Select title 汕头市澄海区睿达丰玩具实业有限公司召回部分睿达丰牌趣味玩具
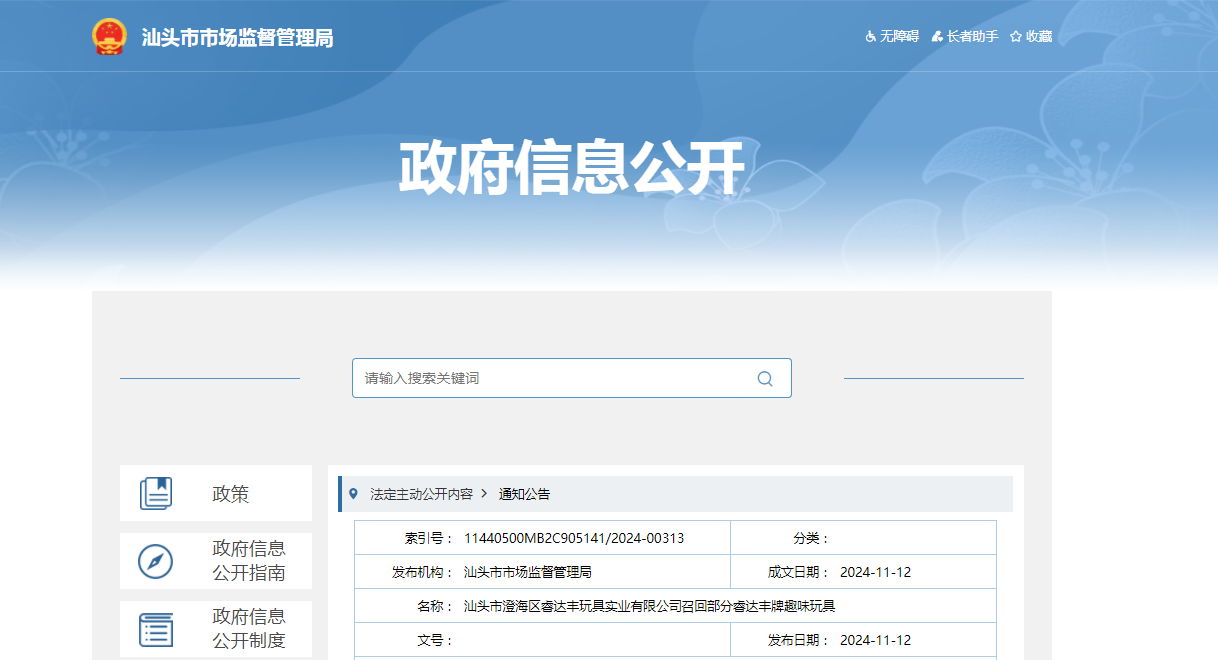This screenshot has width=1218, height=660. coord(649,606)
